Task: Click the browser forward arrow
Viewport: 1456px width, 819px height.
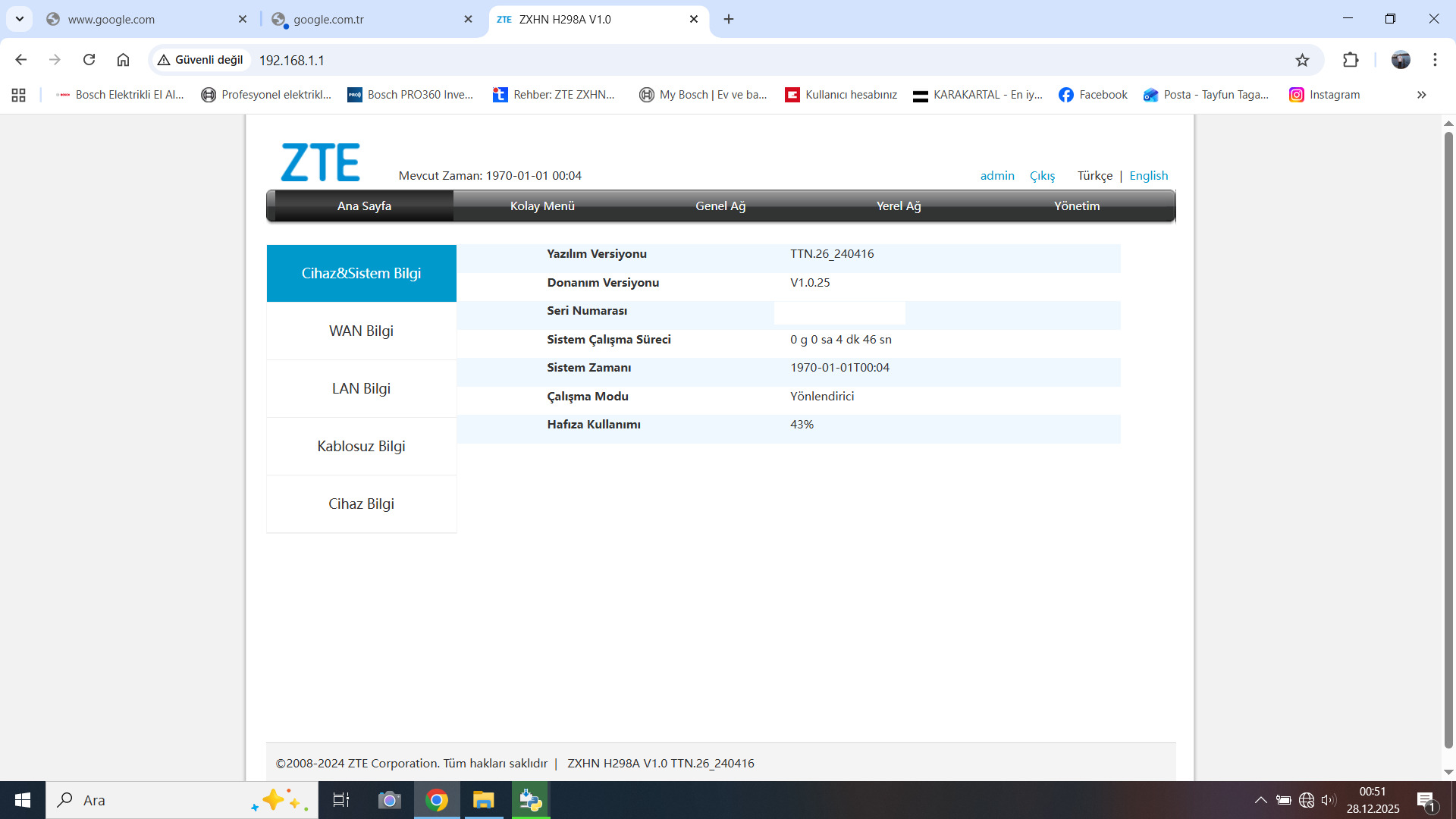Action: (x=55, y=60)
